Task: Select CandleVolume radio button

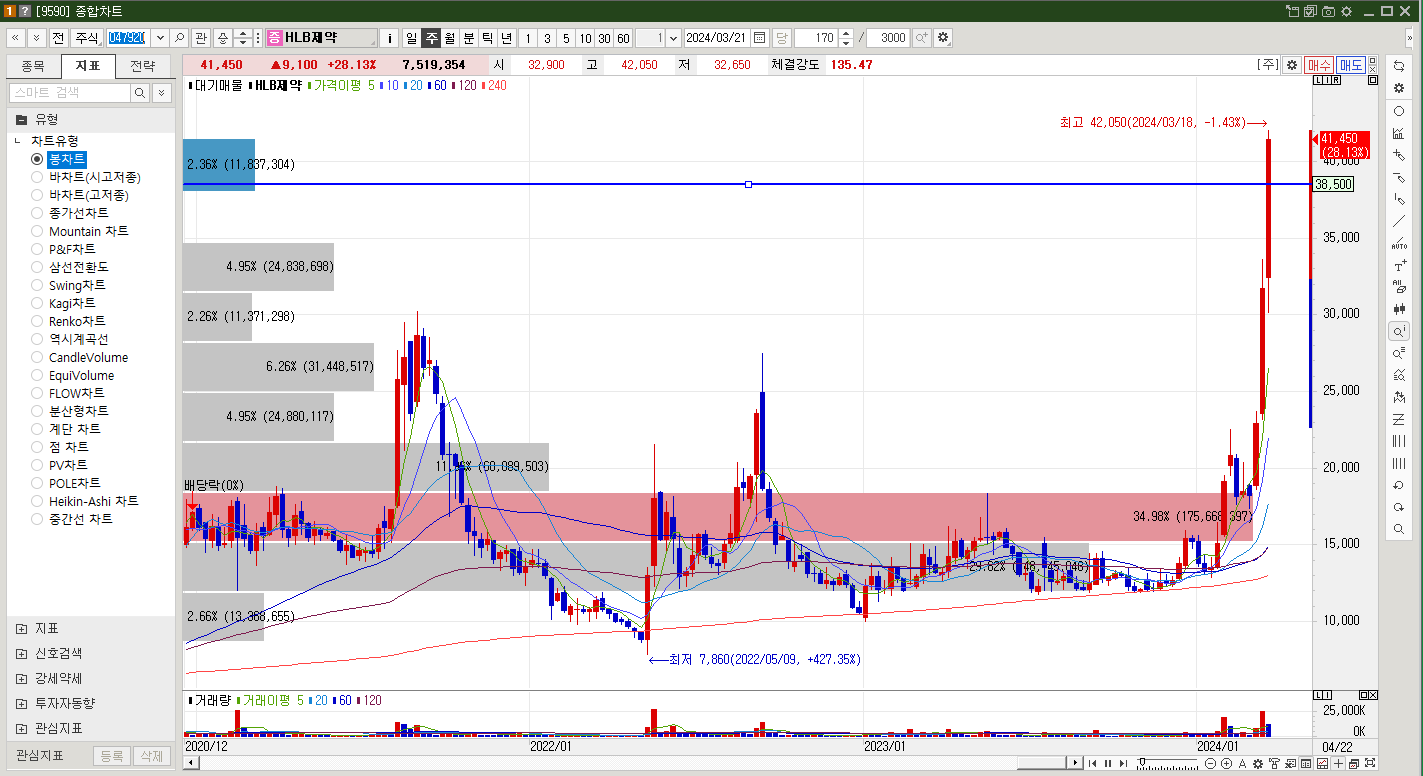Action: tap(38, 357)
